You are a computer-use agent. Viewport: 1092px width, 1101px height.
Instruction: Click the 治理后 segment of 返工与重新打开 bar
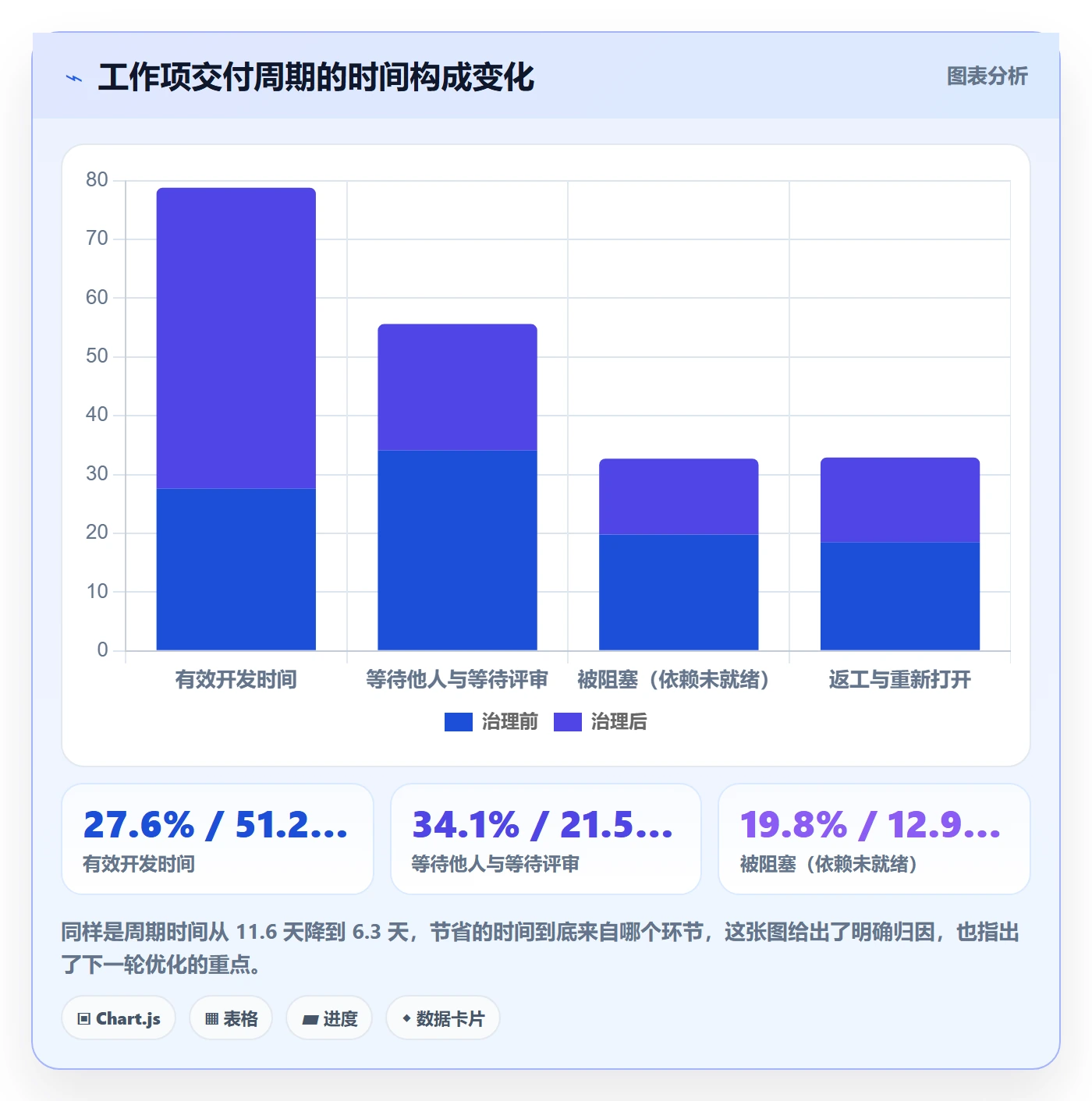(900, 500)
